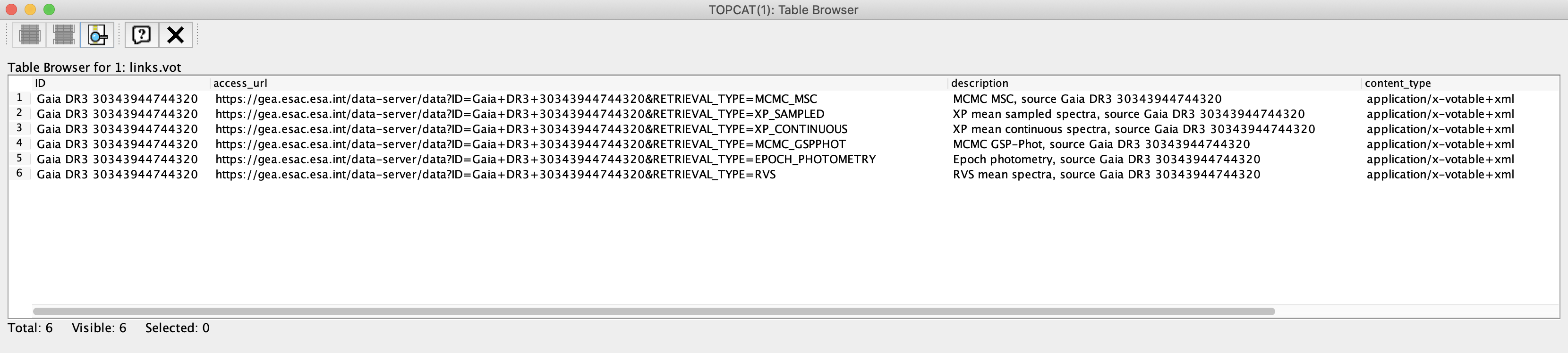Image resolution: width=1568 pixels, height=353 pixels.
Task: Click the subset from selected rows icon
Action: point(29,35)
